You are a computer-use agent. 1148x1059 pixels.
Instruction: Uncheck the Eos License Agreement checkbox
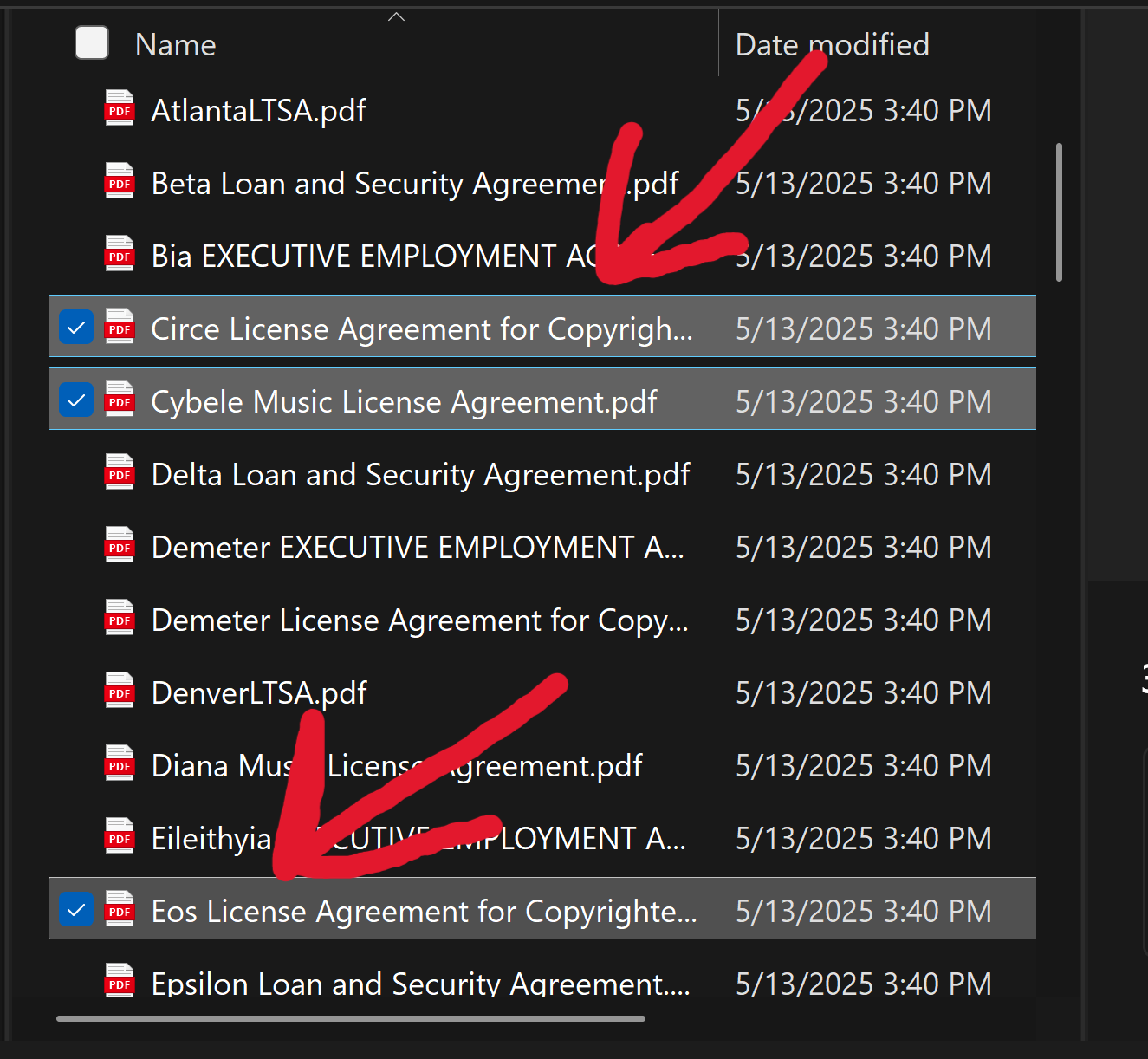tap(76, 910)
